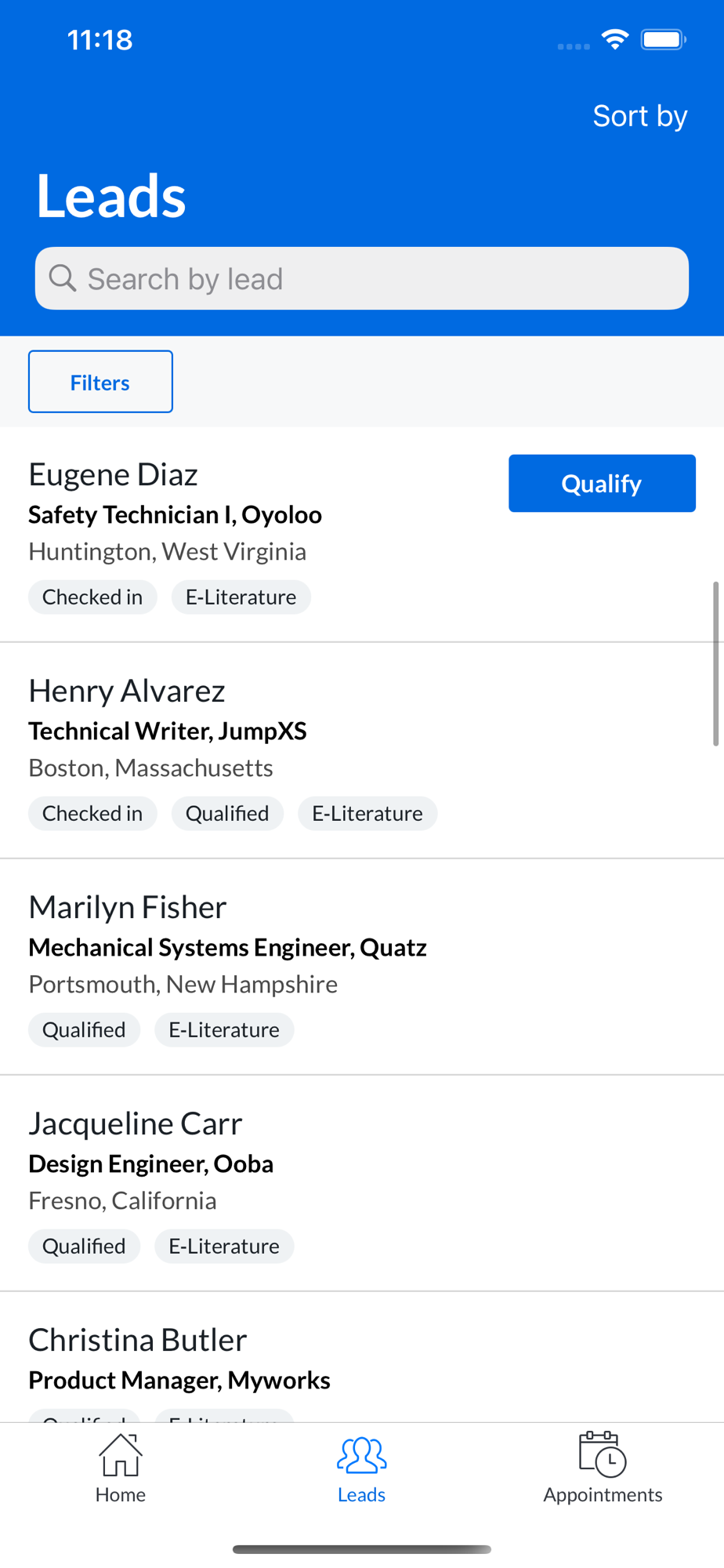Tap the battery status icon
This screenshot has width=724, height=1568.
tap(663, 39)
